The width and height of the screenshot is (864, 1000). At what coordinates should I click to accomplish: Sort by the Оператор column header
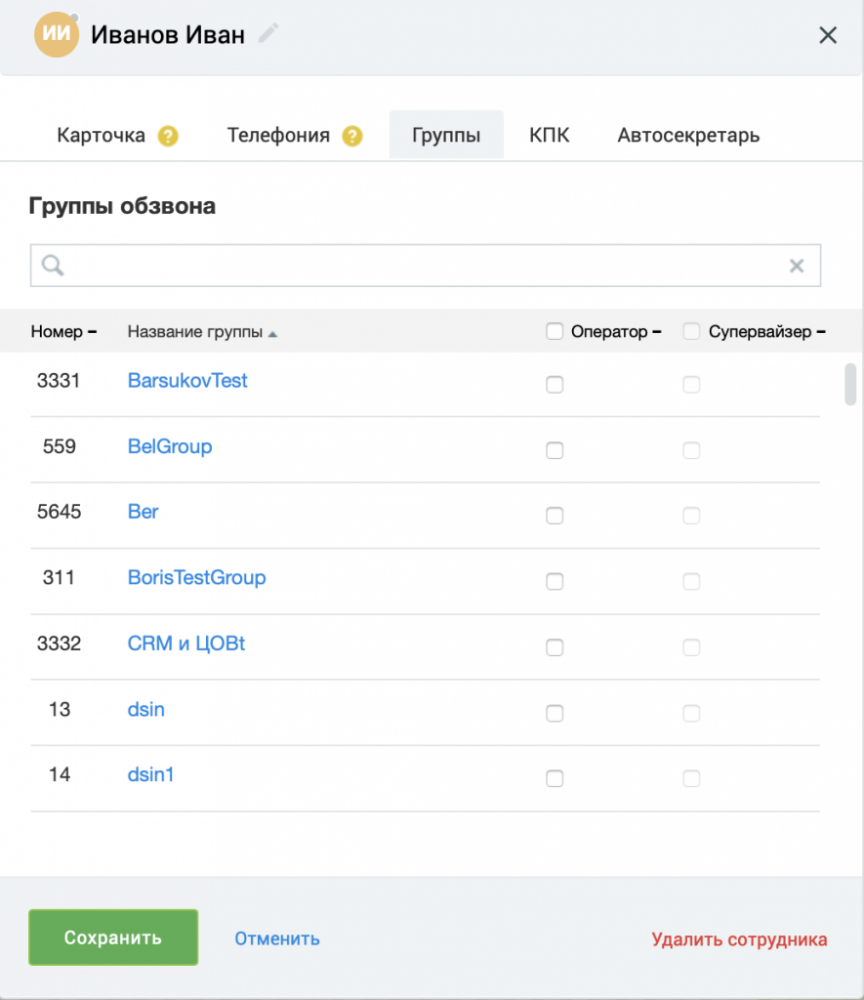pyautogui.click(x=616, y=332)
